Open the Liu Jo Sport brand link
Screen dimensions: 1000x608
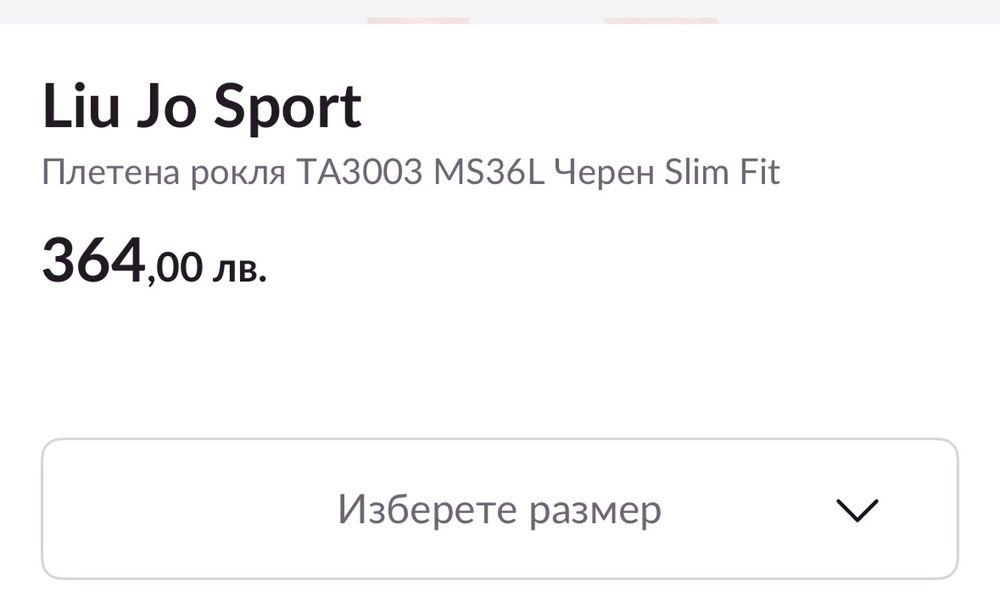(201, 107)
